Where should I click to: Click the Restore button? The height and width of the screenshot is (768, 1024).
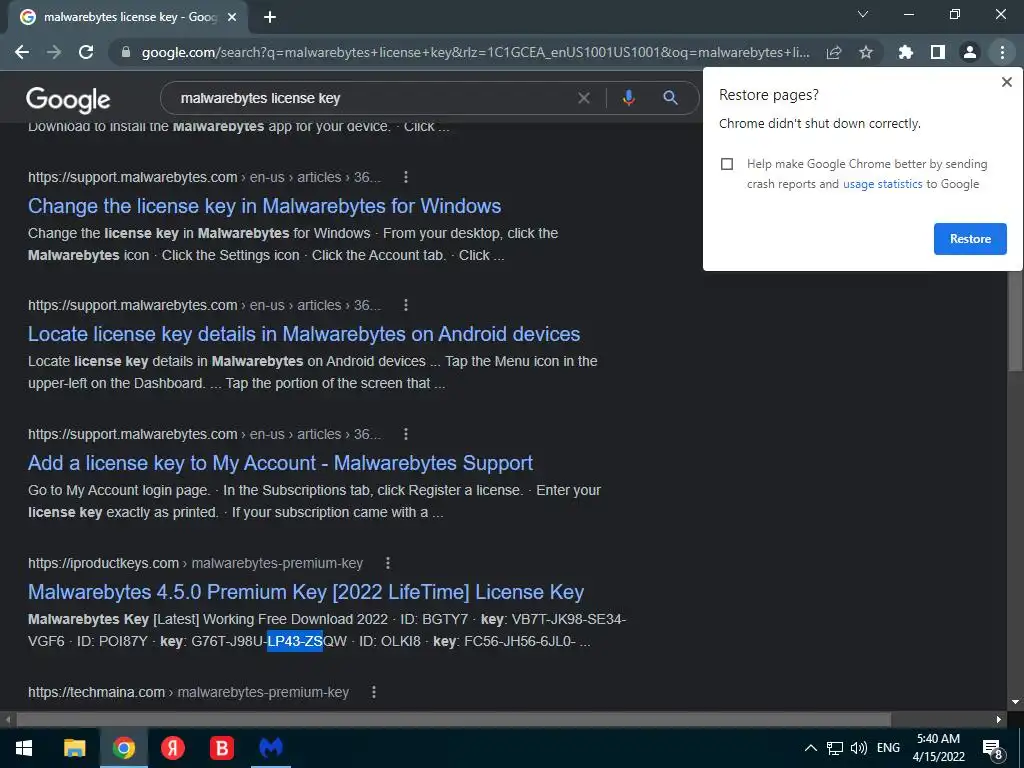tap(970, 239)
